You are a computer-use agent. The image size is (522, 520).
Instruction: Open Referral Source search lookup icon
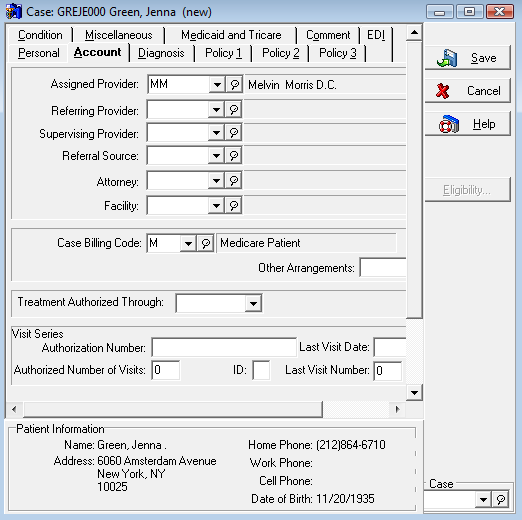click(x=233, y=155)
